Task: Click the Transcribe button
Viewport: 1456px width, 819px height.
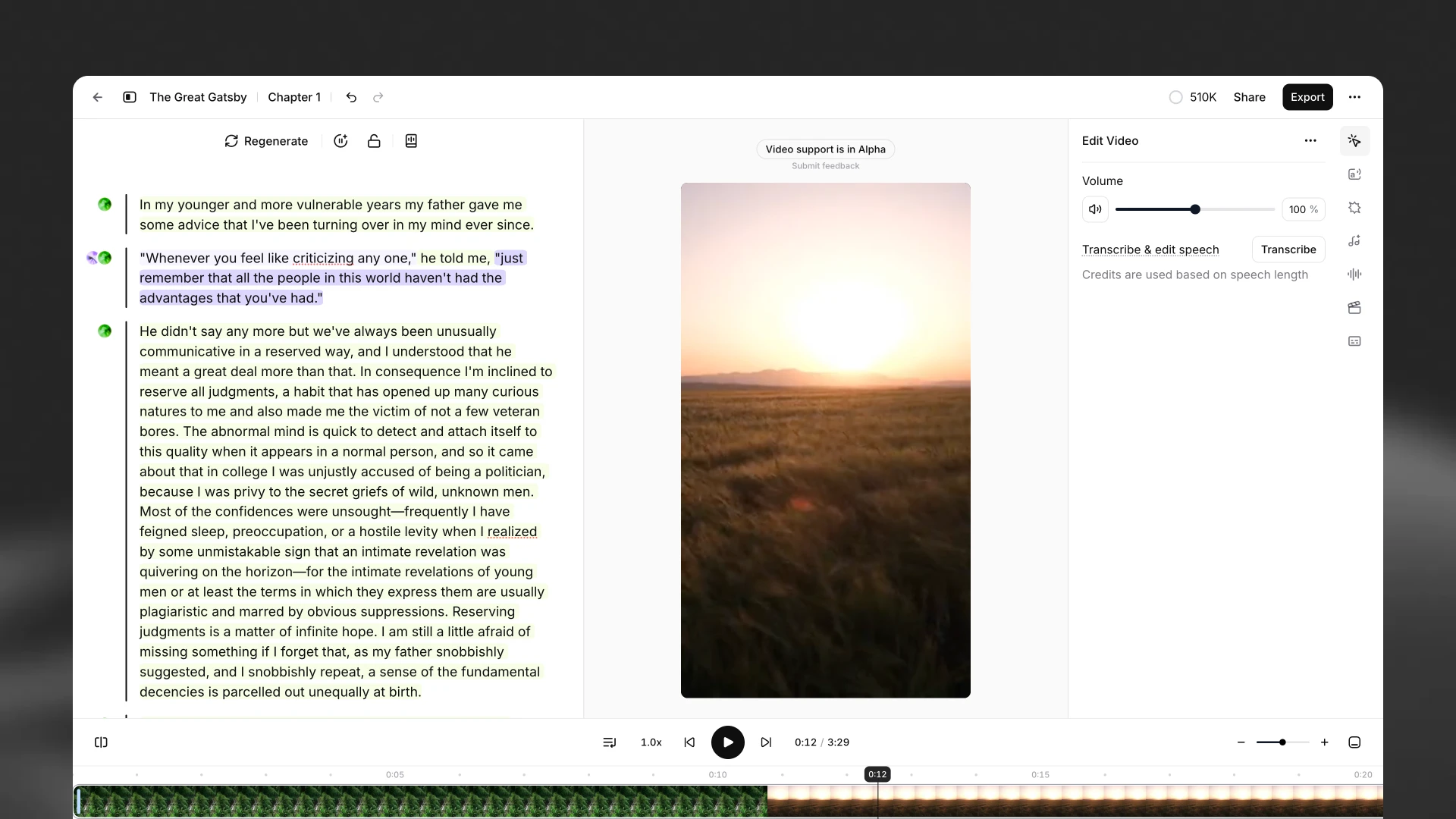Action: pos(1288,249)
